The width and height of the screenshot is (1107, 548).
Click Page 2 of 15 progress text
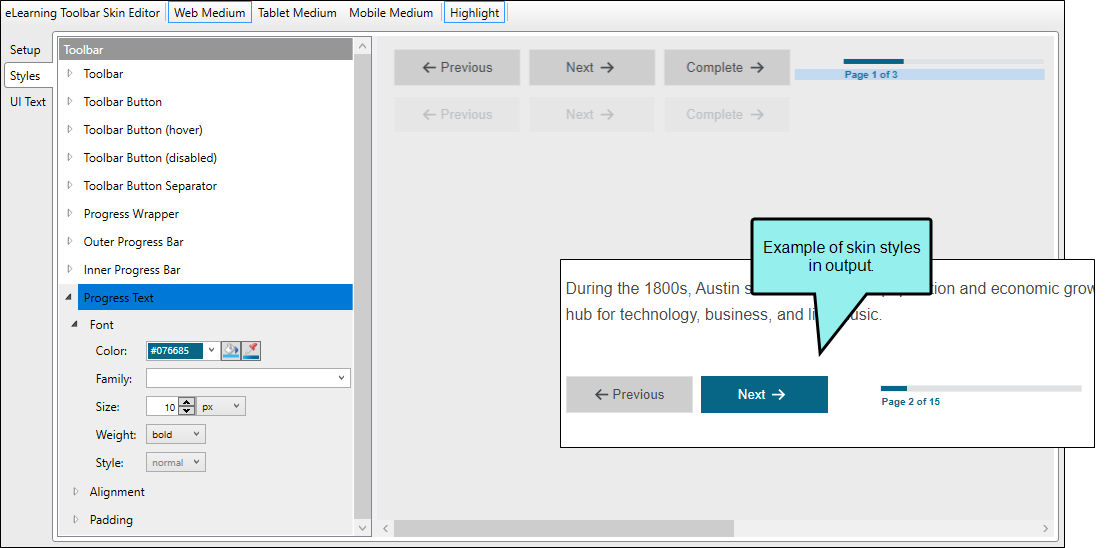(x=911, y=402)
